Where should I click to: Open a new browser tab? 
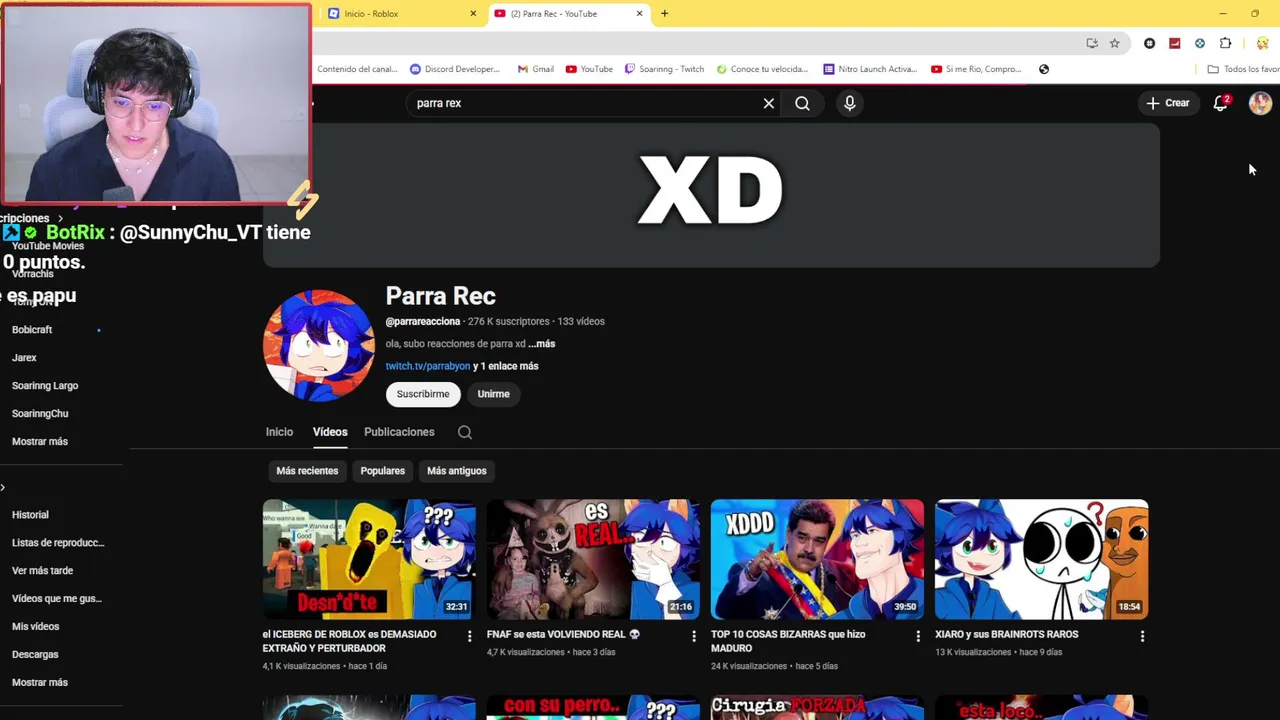[x=664, y=13]
